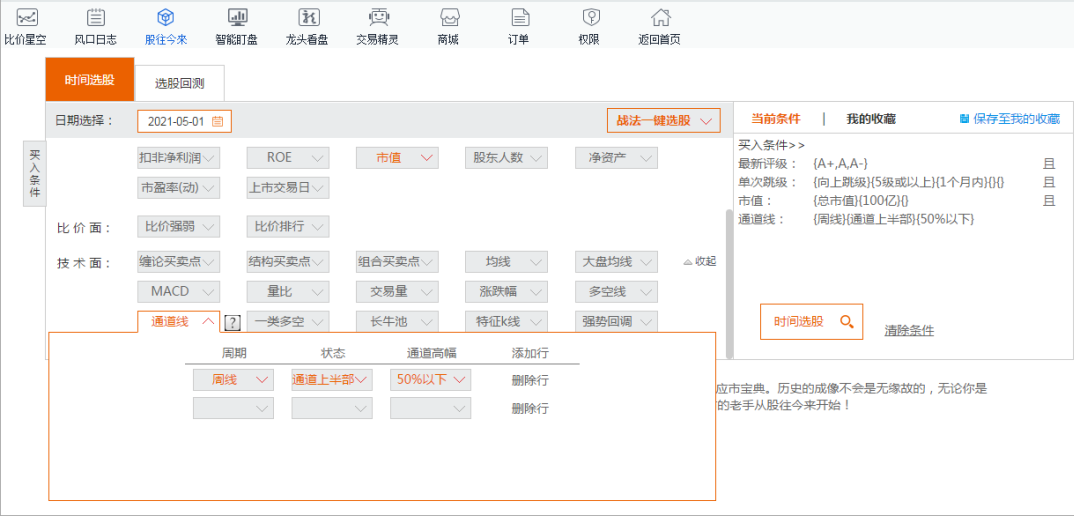Open the 大盘均线 dropdown
The height and width of the screenshot is (516, 1074).
coord(616,262)
